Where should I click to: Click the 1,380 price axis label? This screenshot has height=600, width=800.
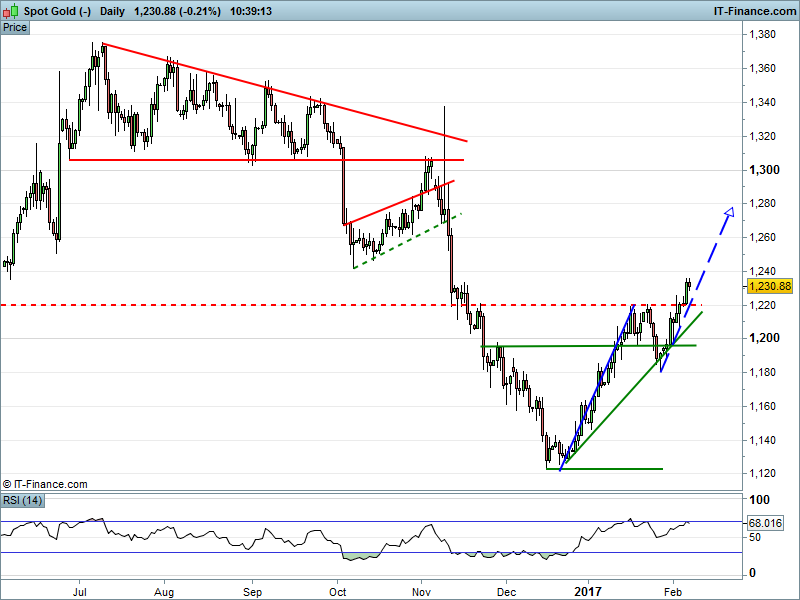[762, 34]
